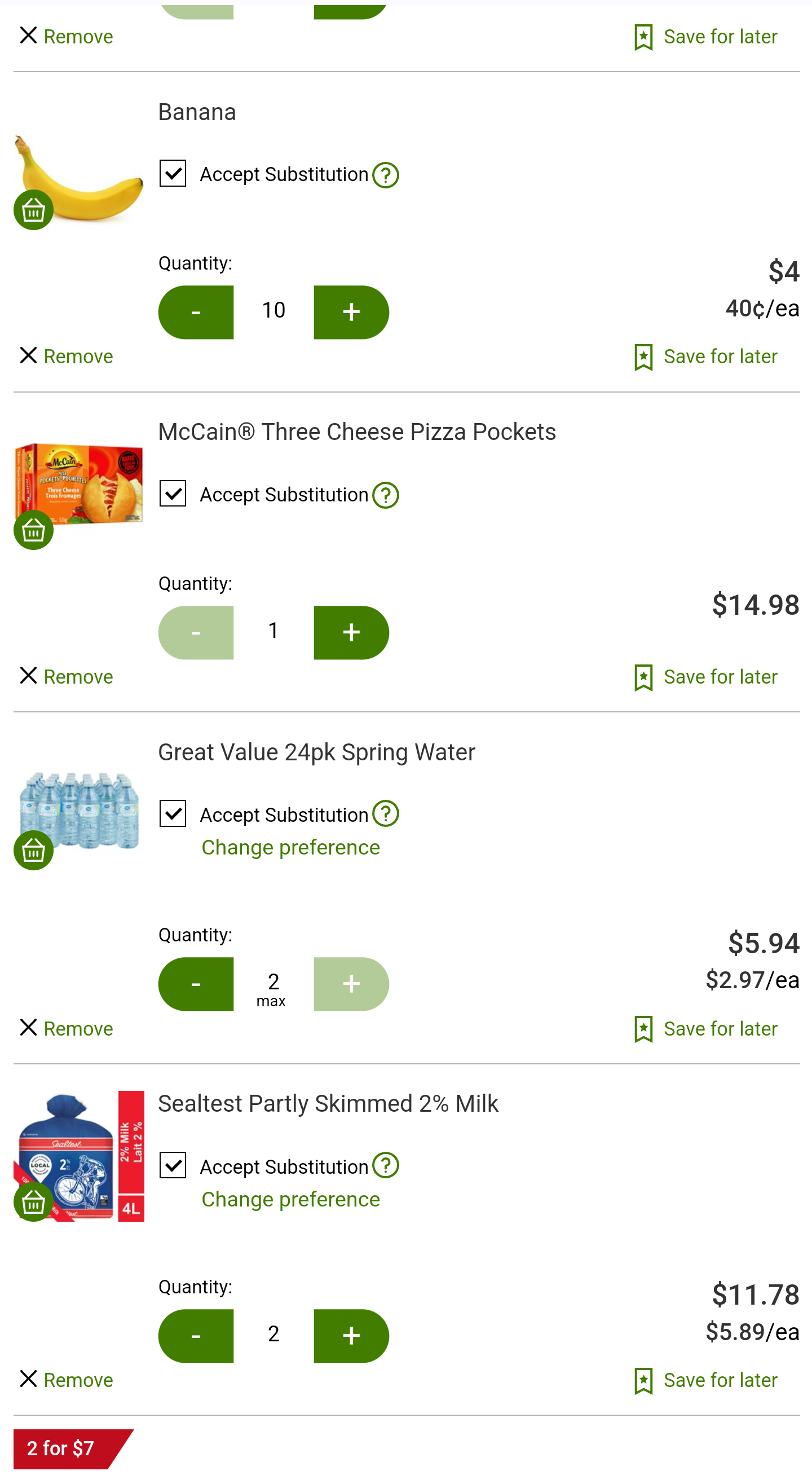The width and height of the screenshot is (812, 1475).
Task: Open the McCain Three Cheese Pizza Pockets thumbnail
Action: point(79,483)
